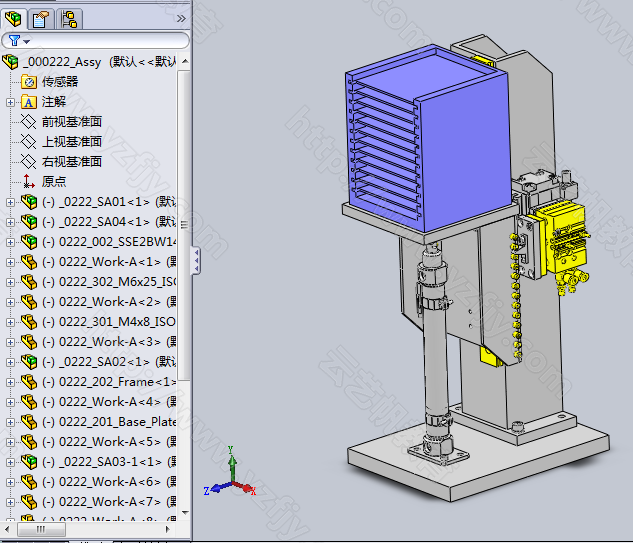Select the 0222_201_Base_Plate part icon
The image size is (633, 543).
point(29,421)
